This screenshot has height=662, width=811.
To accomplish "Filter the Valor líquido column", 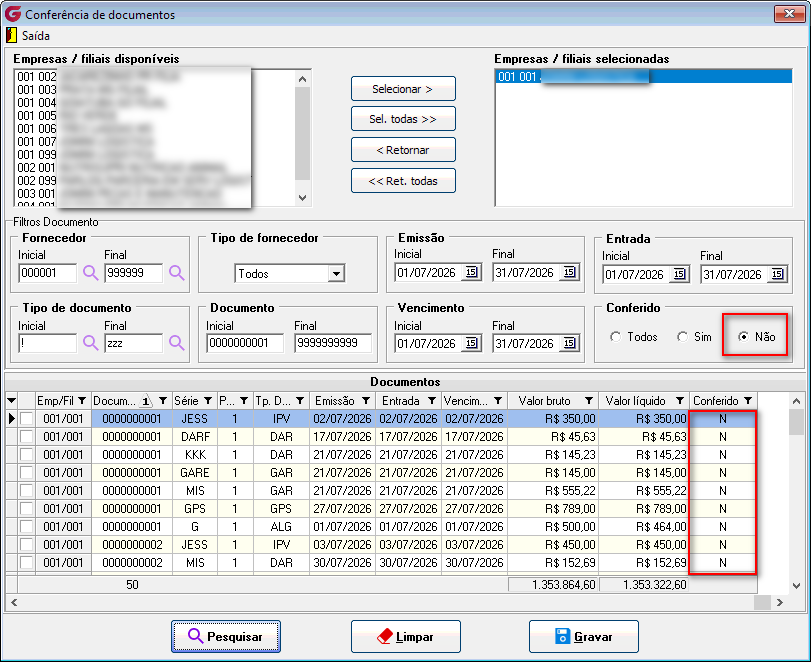I will [680, 401].
